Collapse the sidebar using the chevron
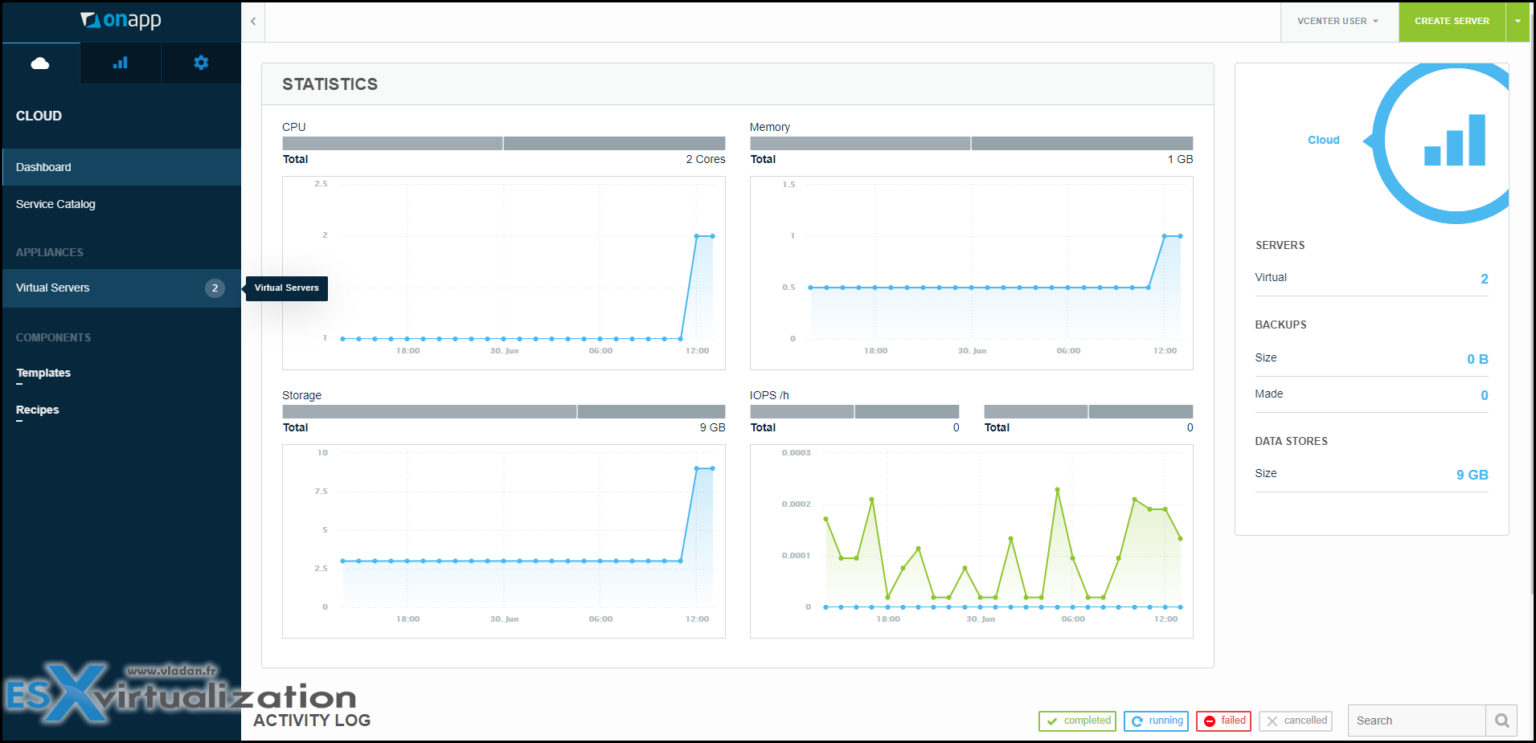The width and height of the screenshot is (1536, 743). (252, 20)
